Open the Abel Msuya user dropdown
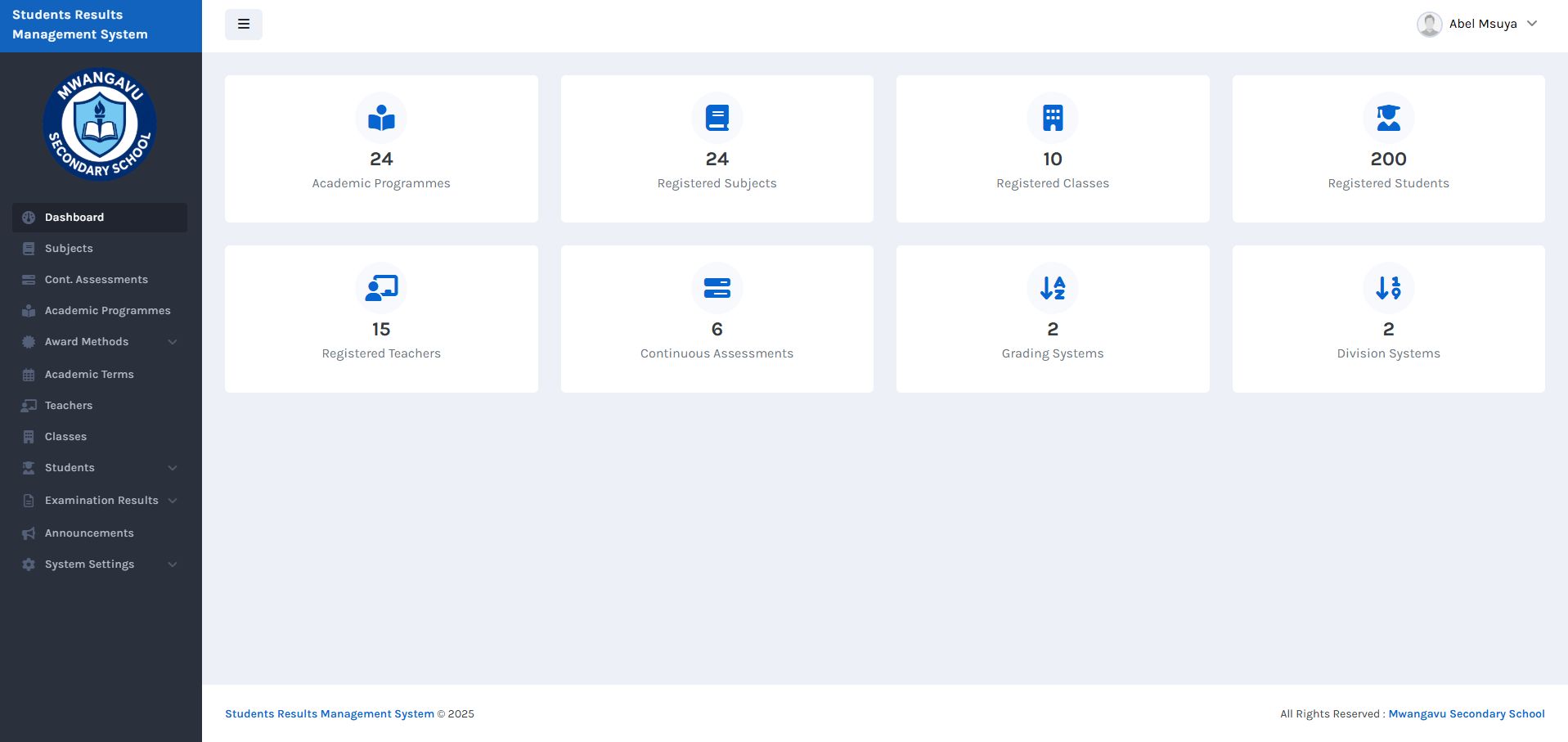 (x=1477, y=25)
